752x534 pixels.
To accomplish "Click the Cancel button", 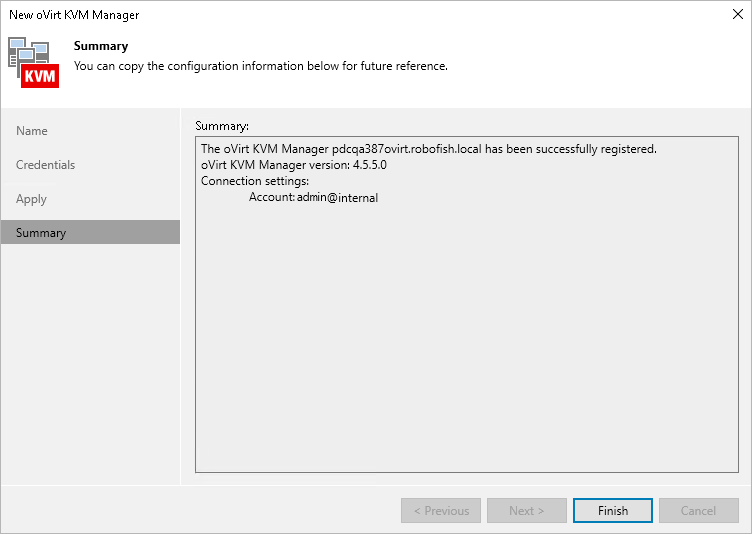I will [x=698, y=510].
